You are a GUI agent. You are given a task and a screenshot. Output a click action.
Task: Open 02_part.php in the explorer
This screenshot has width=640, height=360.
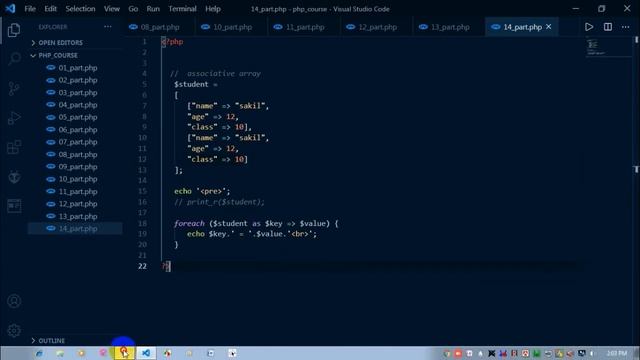(78, 80)
